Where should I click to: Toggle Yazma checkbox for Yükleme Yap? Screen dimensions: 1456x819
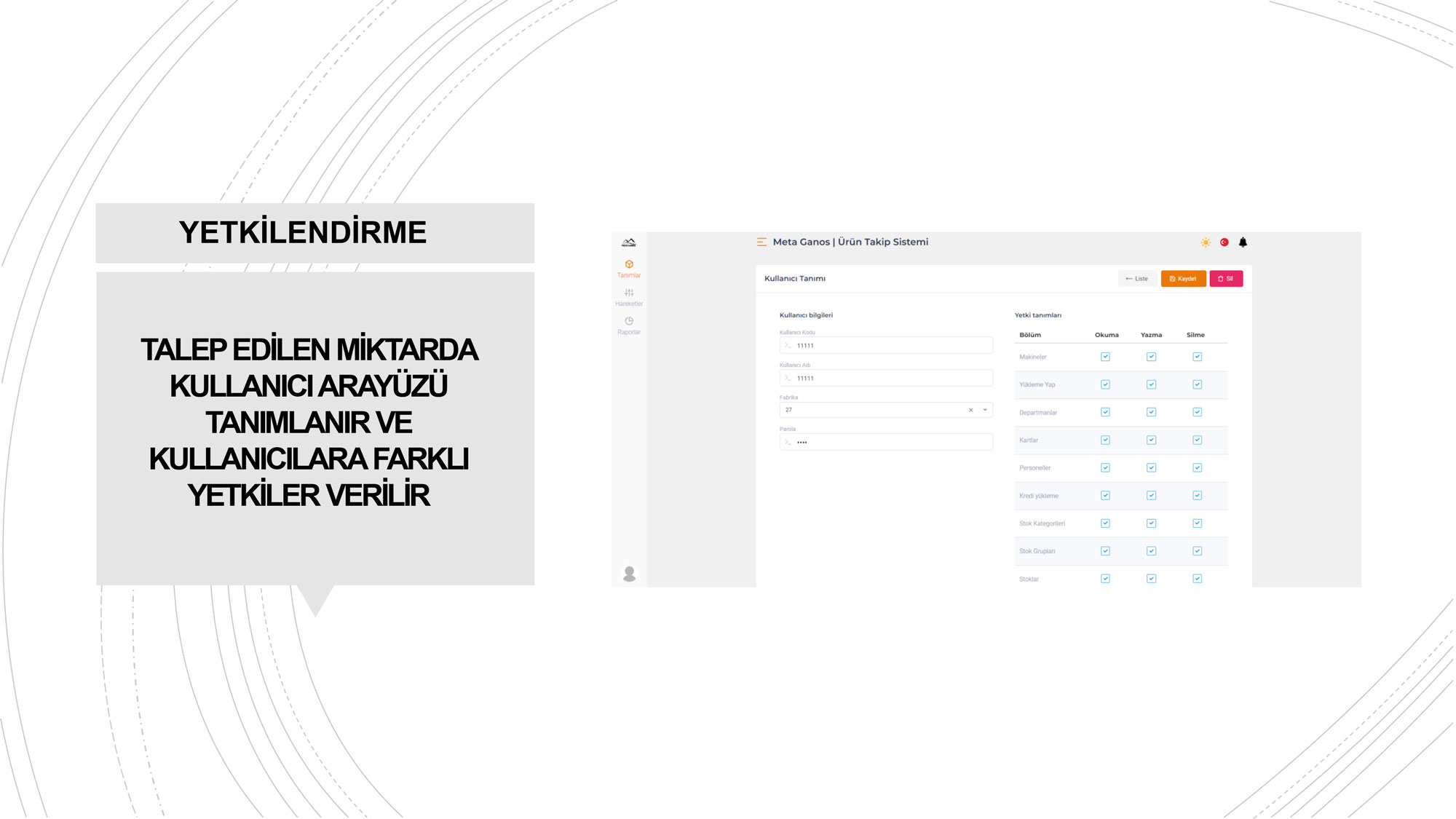[1151, 384]
